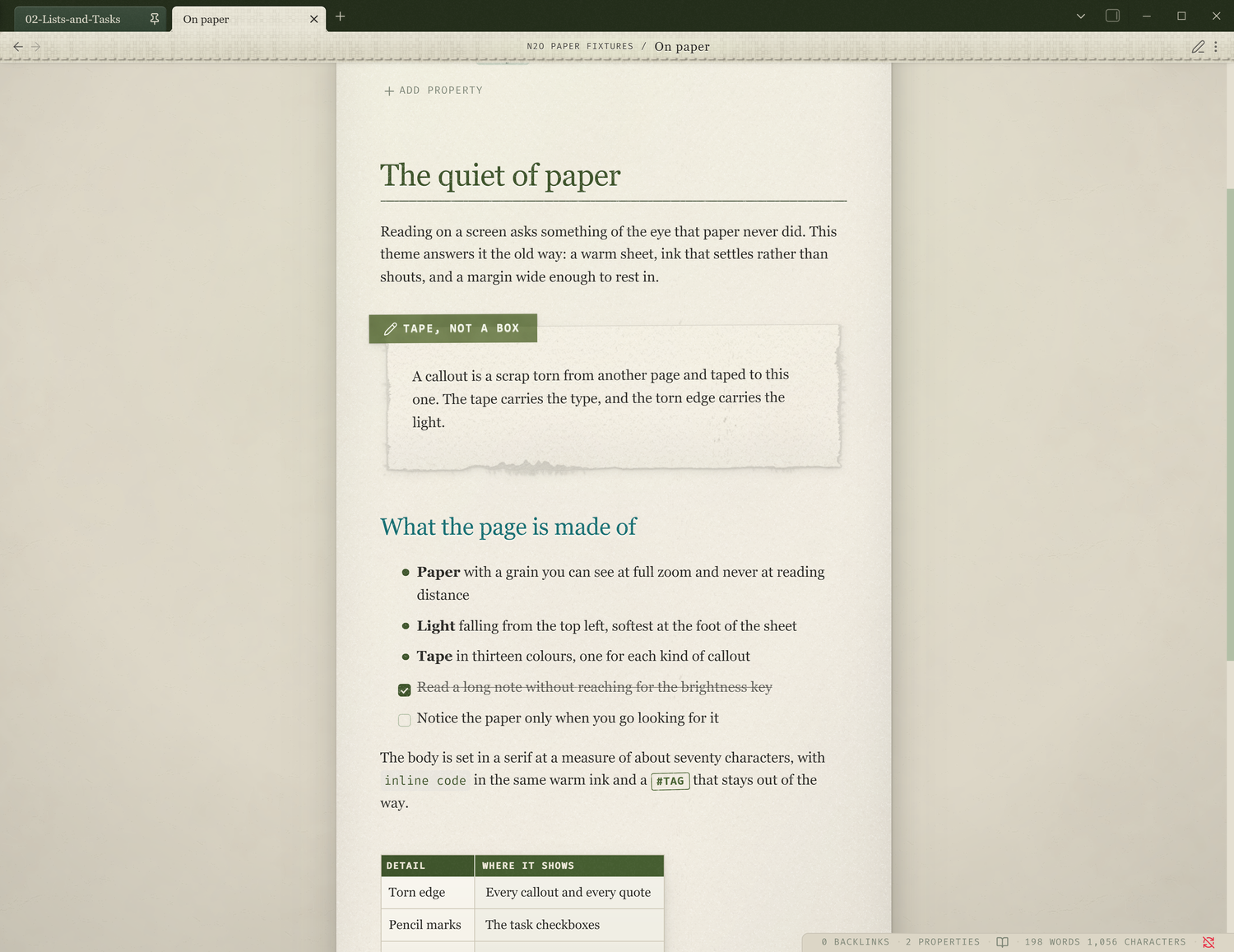Toggle the right sidebar panel icon

tap(1112, 16)
